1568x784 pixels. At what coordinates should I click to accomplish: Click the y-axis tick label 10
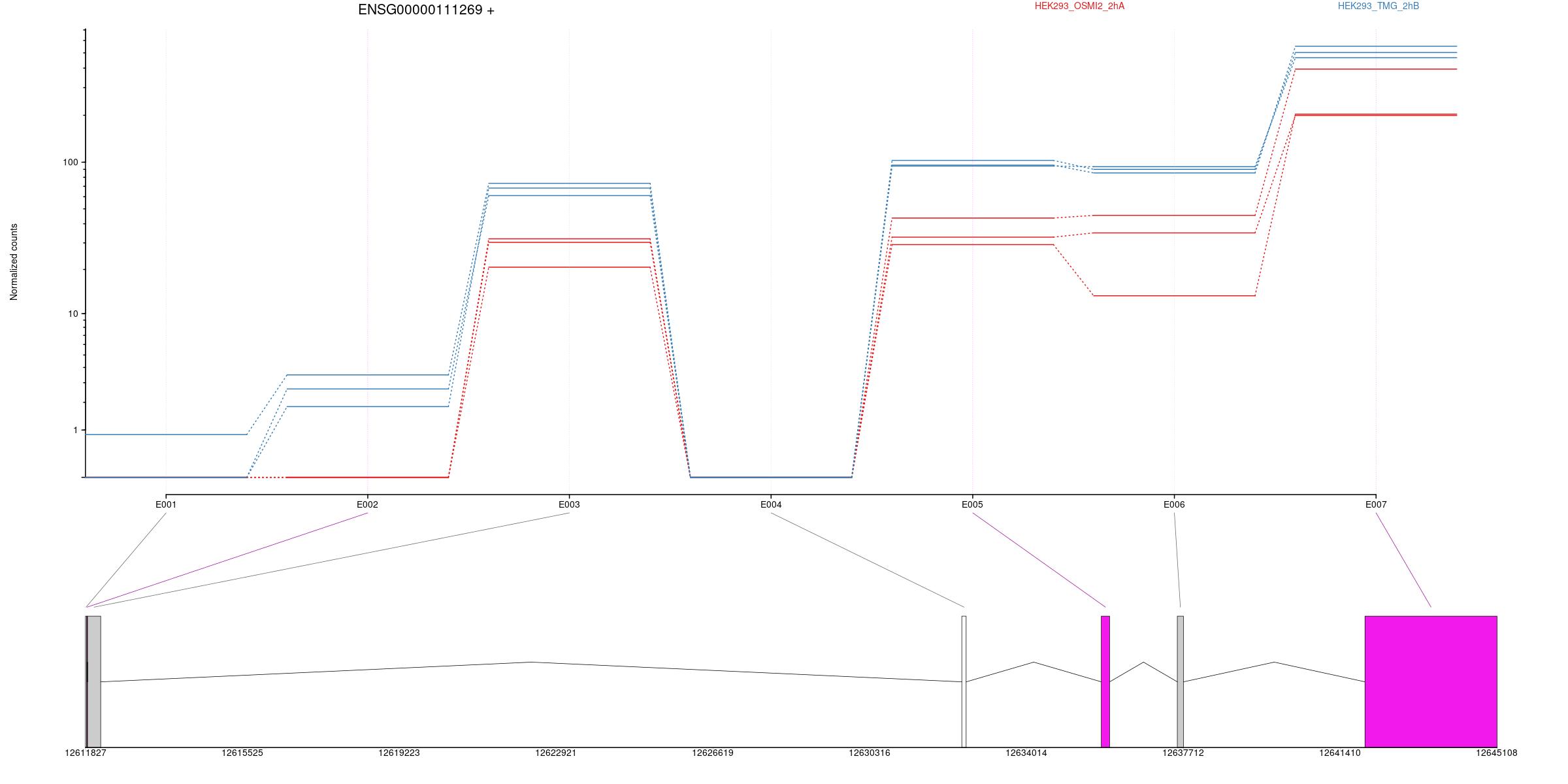(x=73, y=314)
